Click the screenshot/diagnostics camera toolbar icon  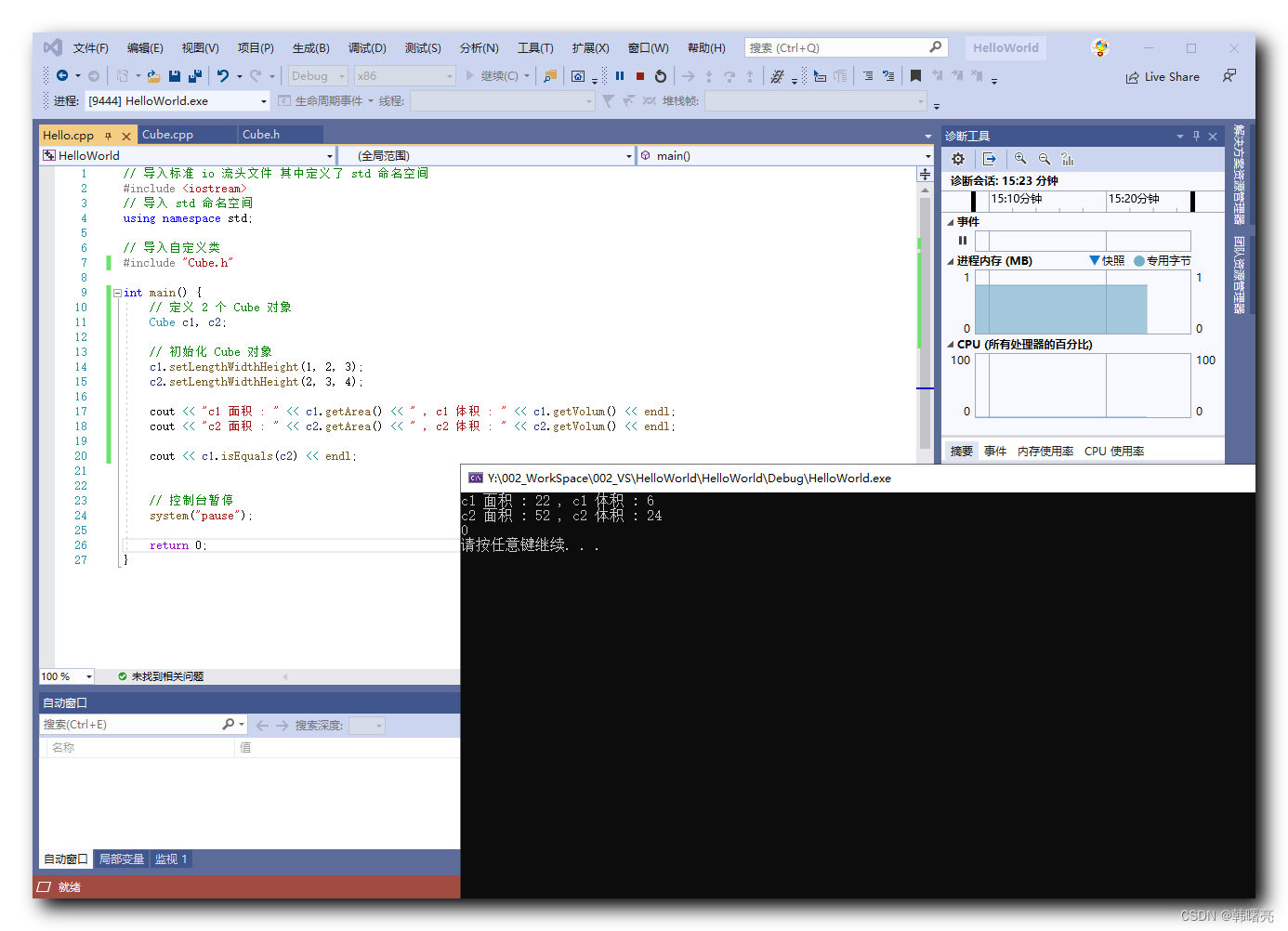[x=578, y=76]
